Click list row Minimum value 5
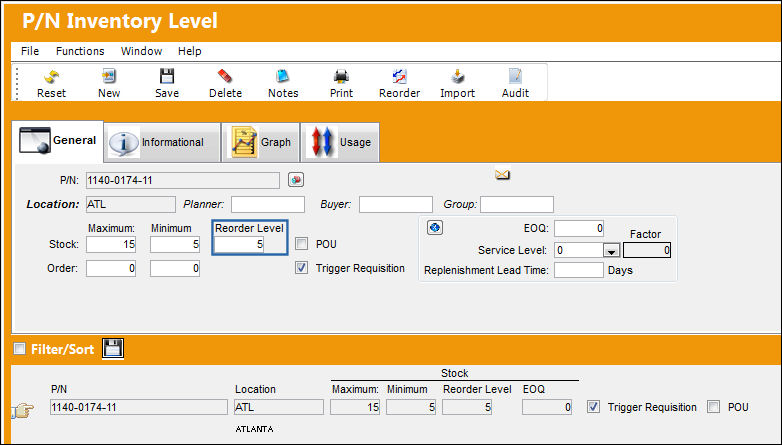Screen dimensions: 782x445 [411, 407]
